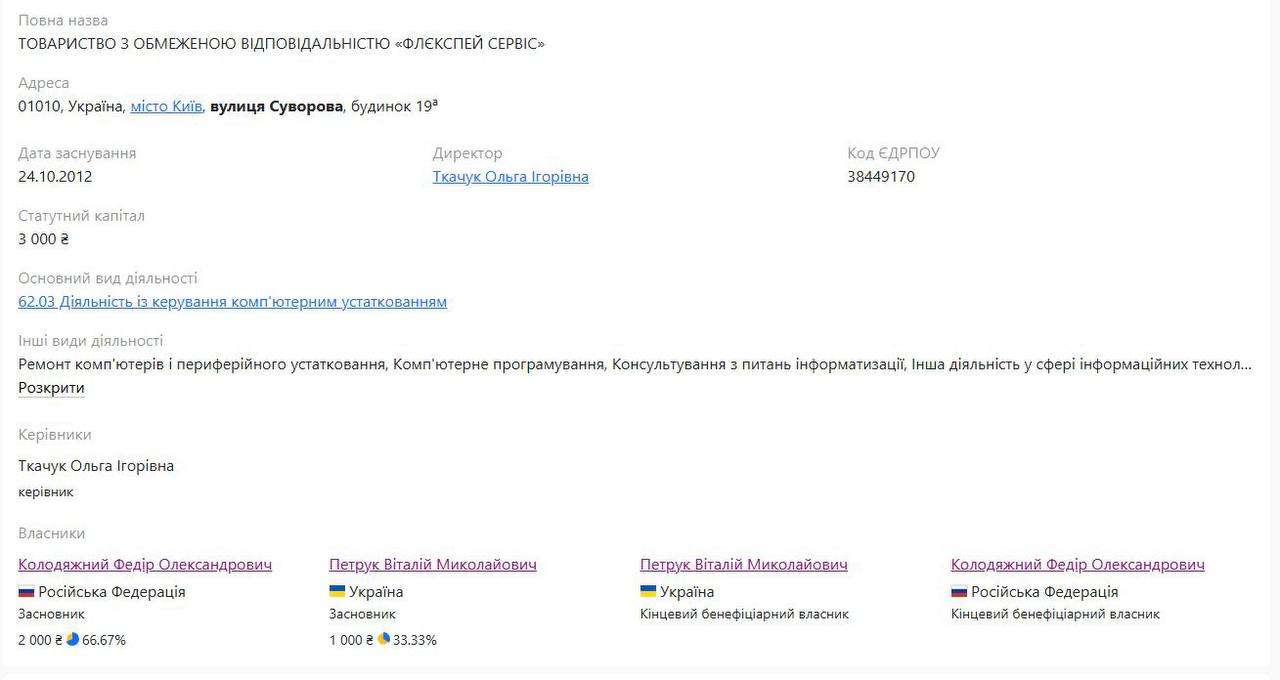
Task: Click the ЄДРПОУ code 38449170
Action: pos(881,177)
